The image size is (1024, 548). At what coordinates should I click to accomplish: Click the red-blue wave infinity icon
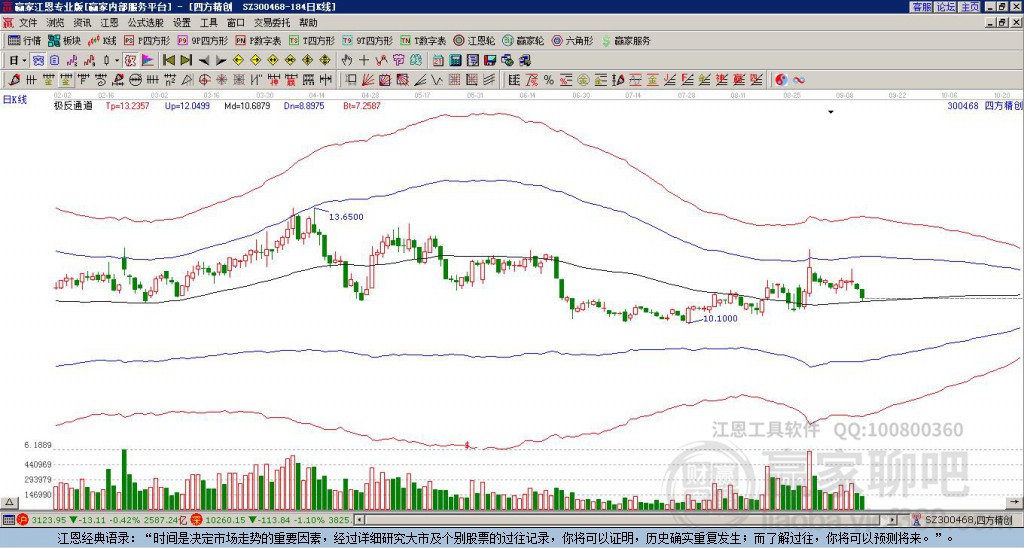click(799, 80)
